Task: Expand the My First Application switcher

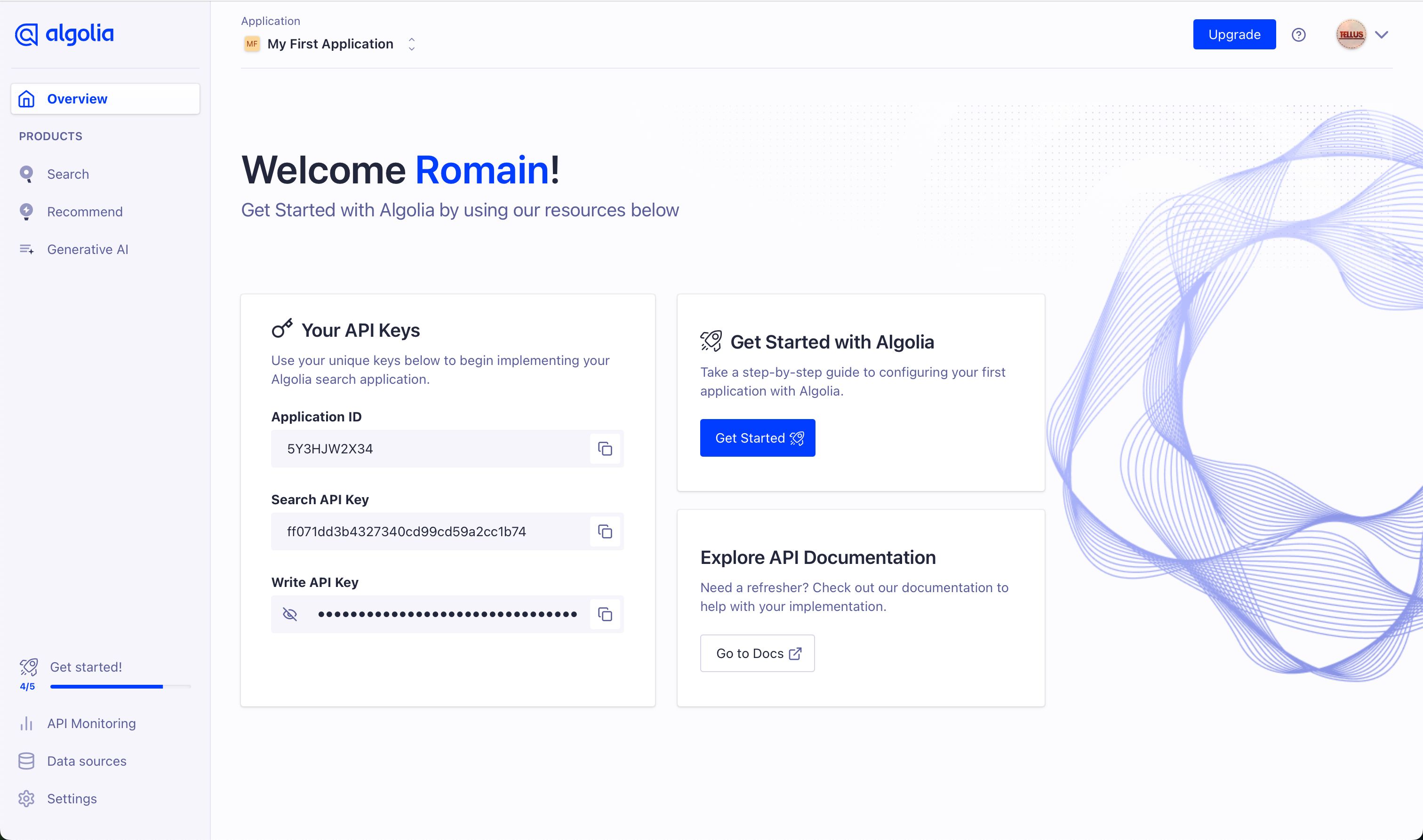Action: pos(412,44)
